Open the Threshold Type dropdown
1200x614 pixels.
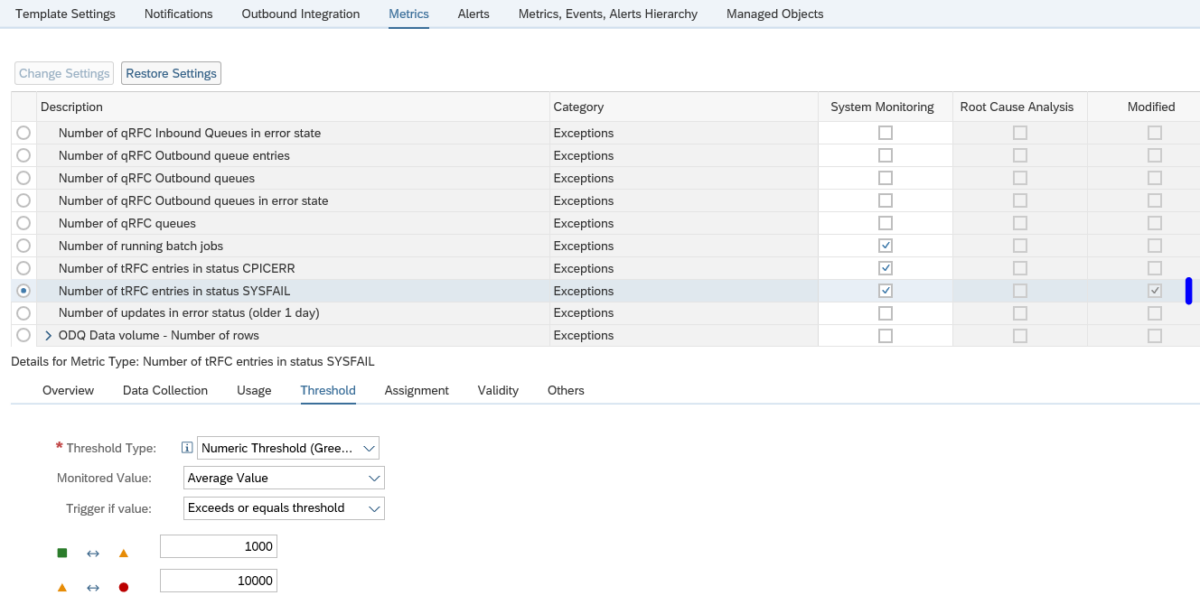pos(369,447)
